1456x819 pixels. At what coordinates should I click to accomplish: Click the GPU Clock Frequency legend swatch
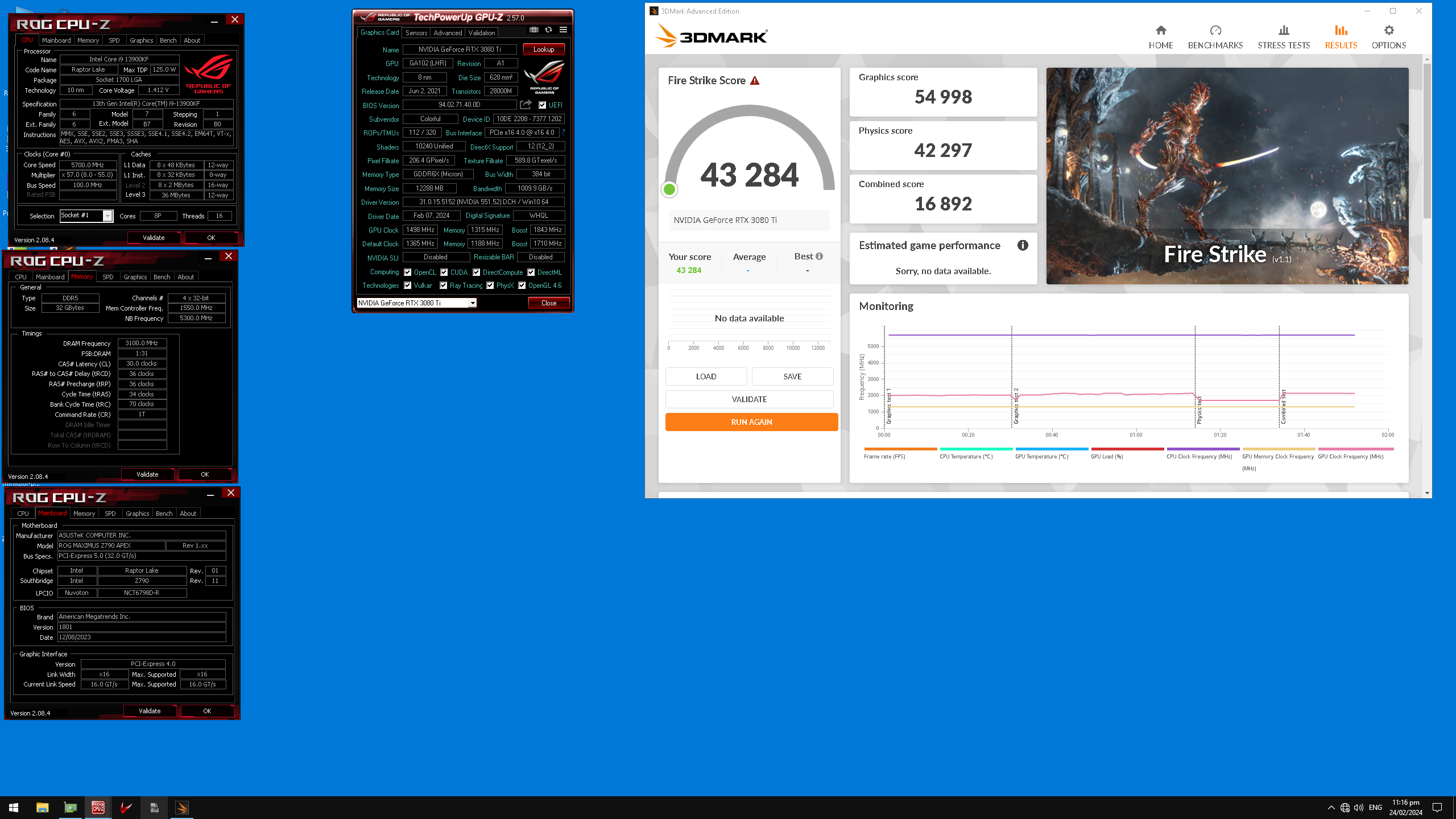click(1356, 449)
